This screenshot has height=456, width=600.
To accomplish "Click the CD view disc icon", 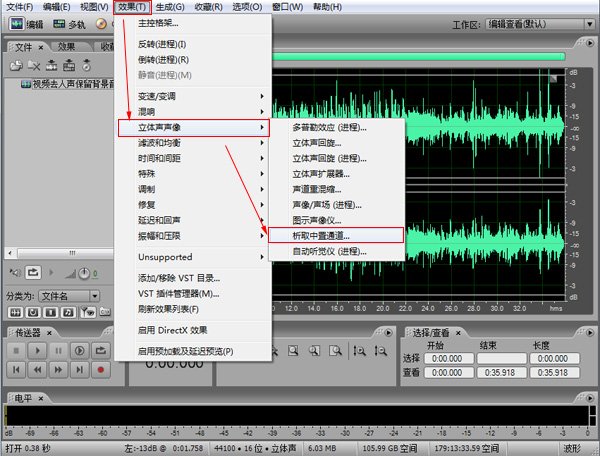I will point(101,24).
